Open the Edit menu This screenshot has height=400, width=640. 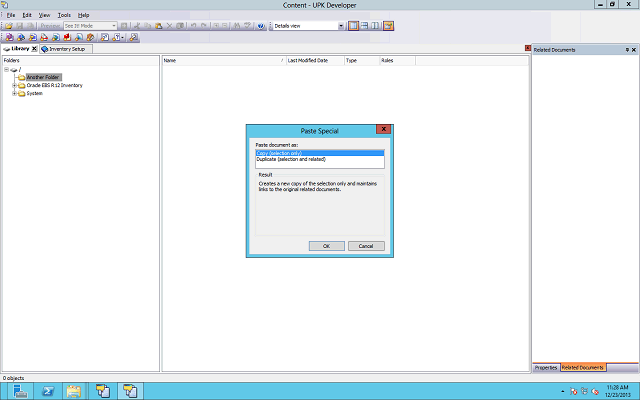27,15
